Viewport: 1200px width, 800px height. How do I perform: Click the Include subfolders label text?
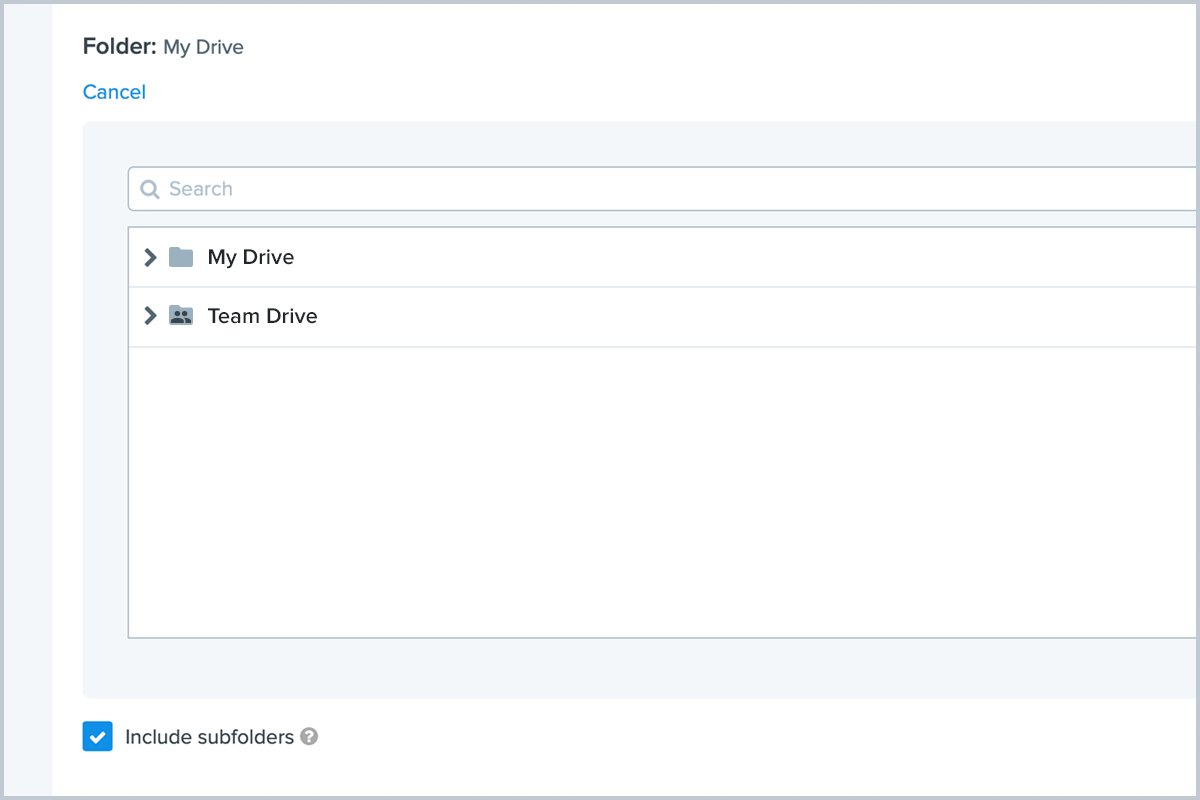(x=209, y=737)
